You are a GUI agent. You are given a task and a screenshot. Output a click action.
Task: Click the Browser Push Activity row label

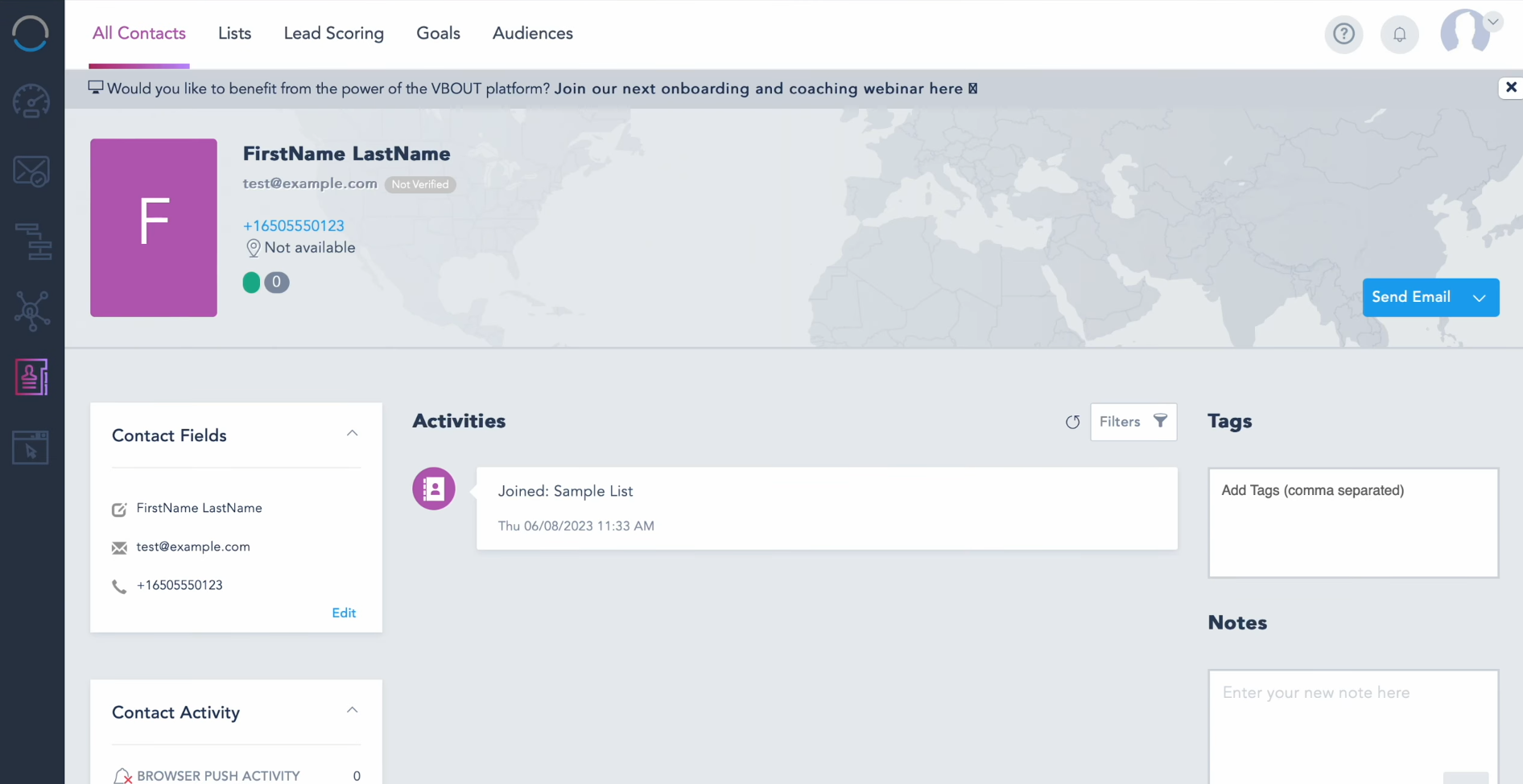[x=218, y=776]
